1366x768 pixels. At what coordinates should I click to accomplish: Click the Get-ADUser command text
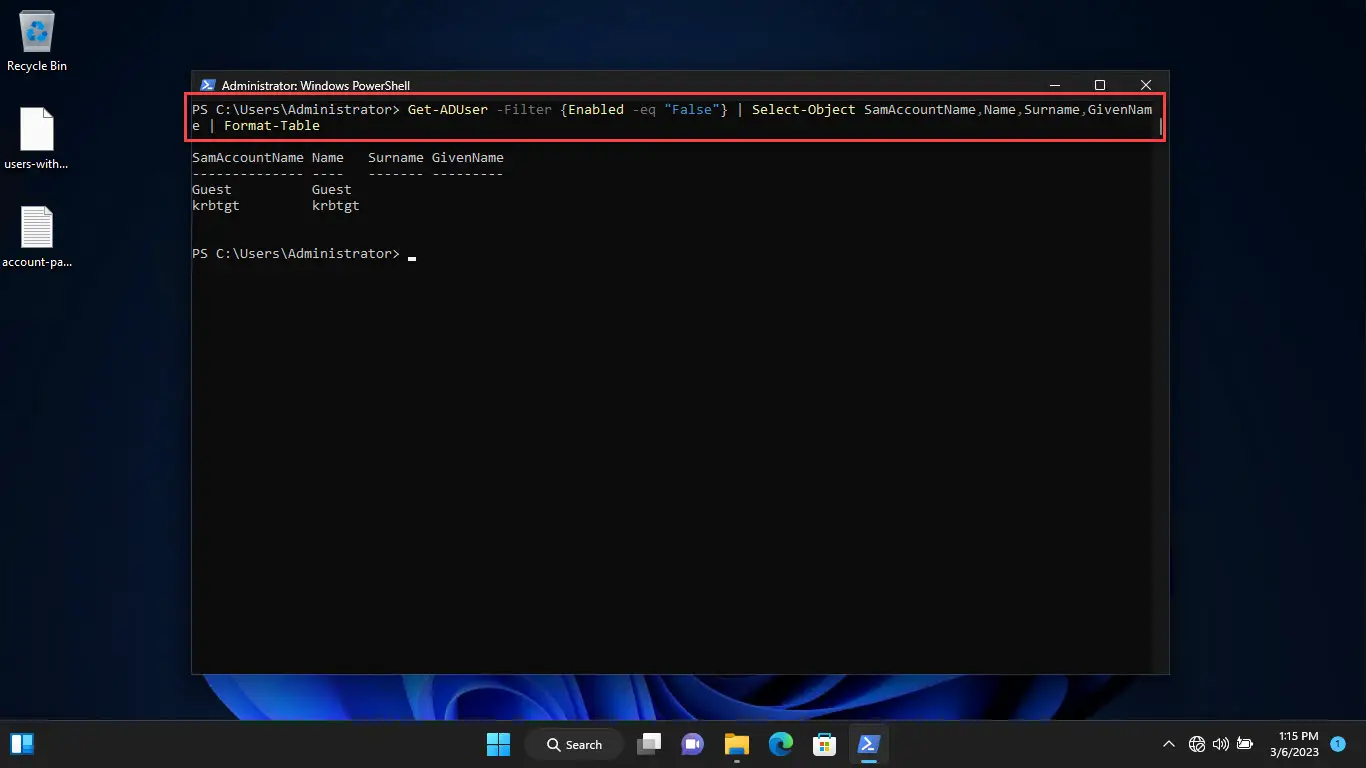[x=448, y=109]
